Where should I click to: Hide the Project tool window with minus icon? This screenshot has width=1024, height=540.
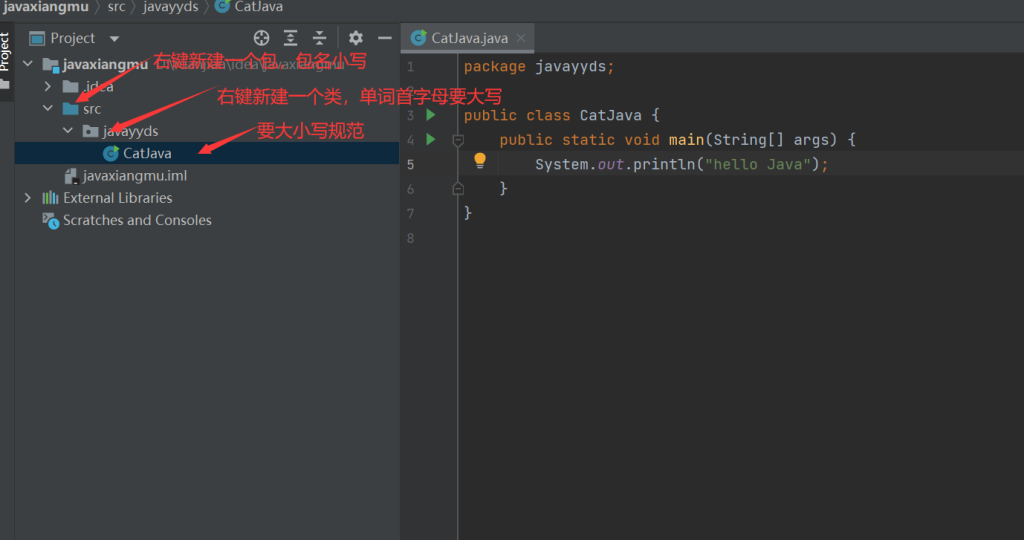click(x=385, y=38)
